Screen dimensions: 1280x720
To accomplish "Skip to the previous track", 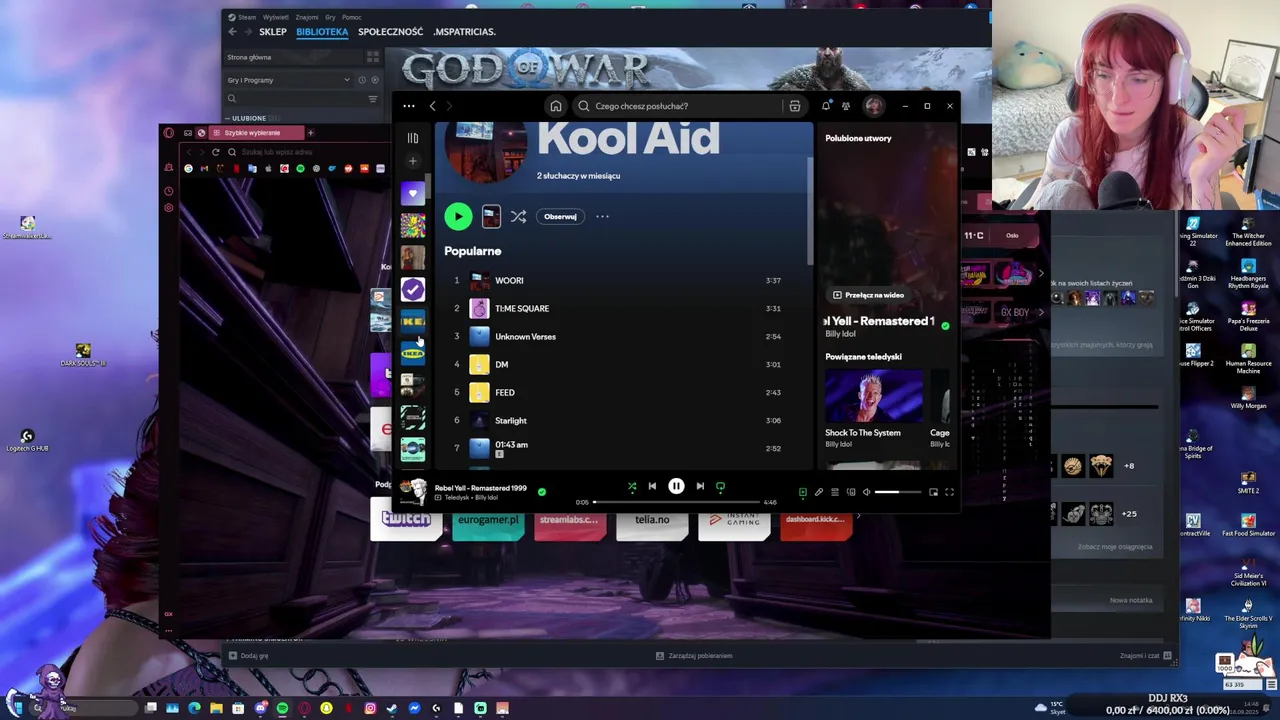I will coord(652,487).
